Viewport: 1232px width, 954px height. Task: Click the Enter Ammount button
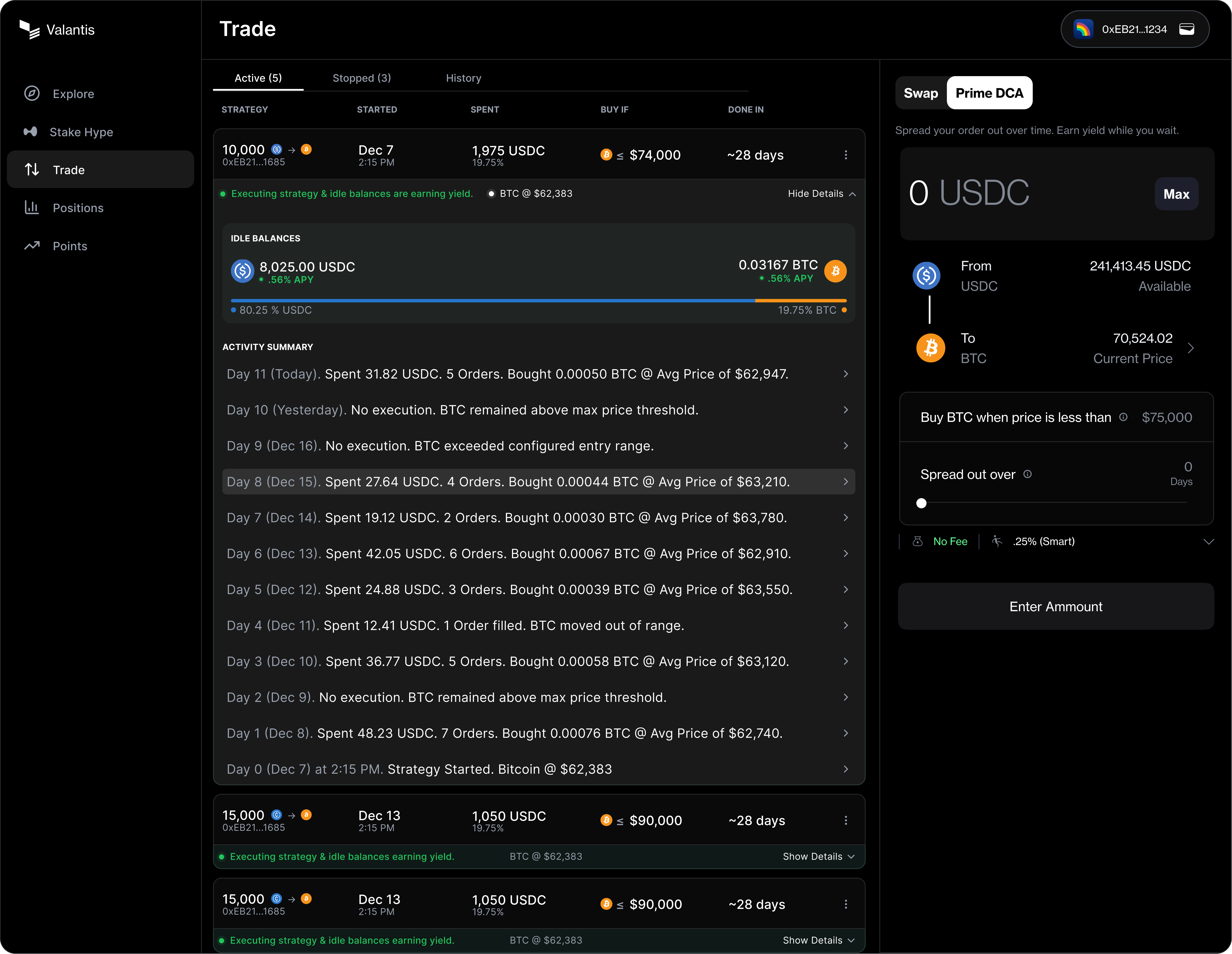(1056, 606)
